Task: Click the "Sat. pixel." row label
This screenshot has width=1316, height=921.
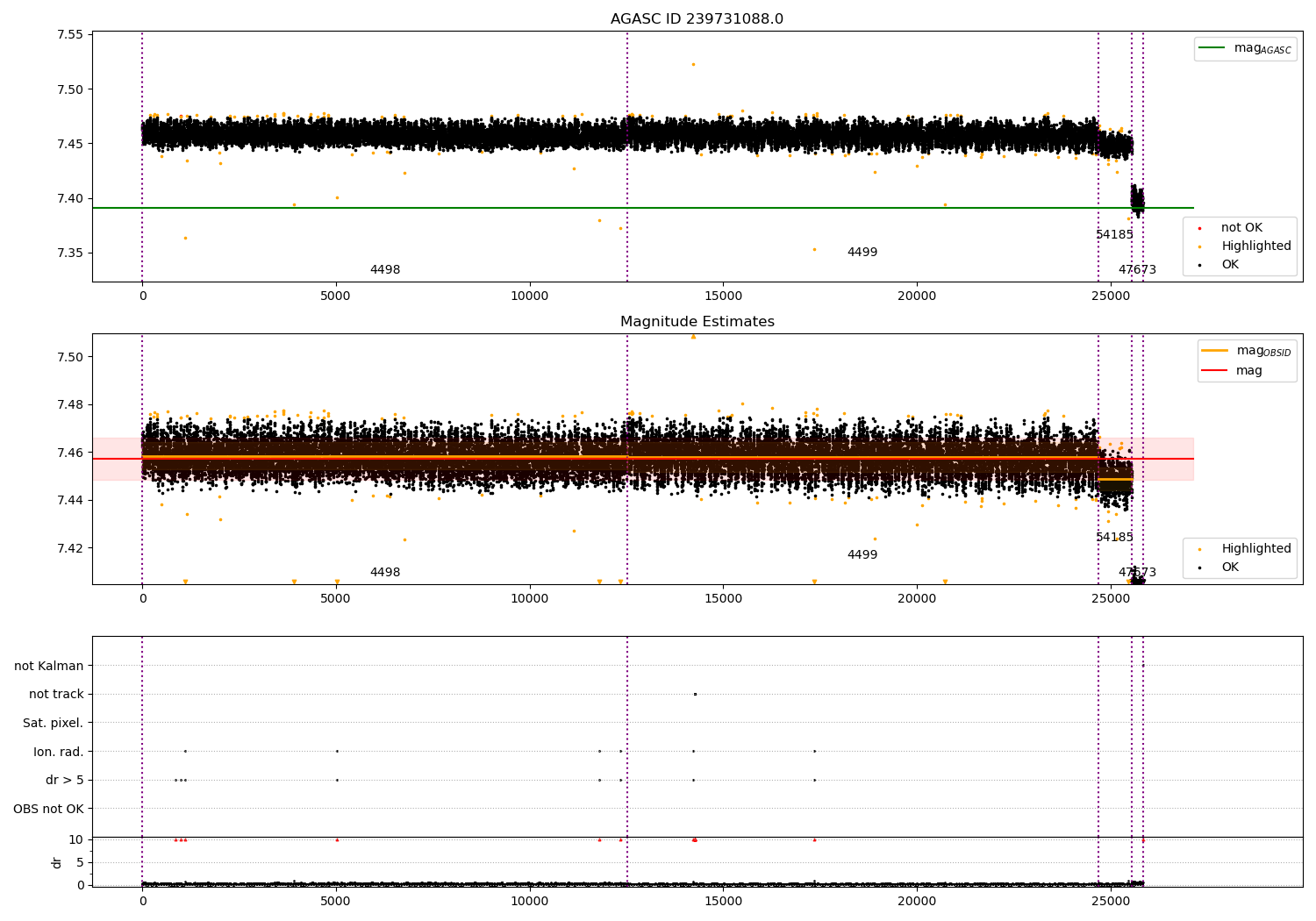Action: (54, 723)
